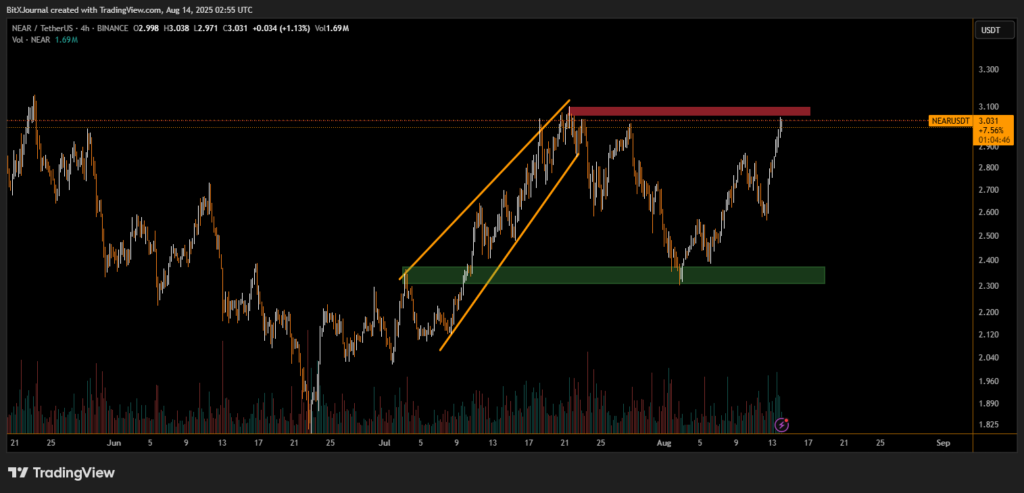
Task: Click the Jun label on time axis
Action: click(113, 441)
